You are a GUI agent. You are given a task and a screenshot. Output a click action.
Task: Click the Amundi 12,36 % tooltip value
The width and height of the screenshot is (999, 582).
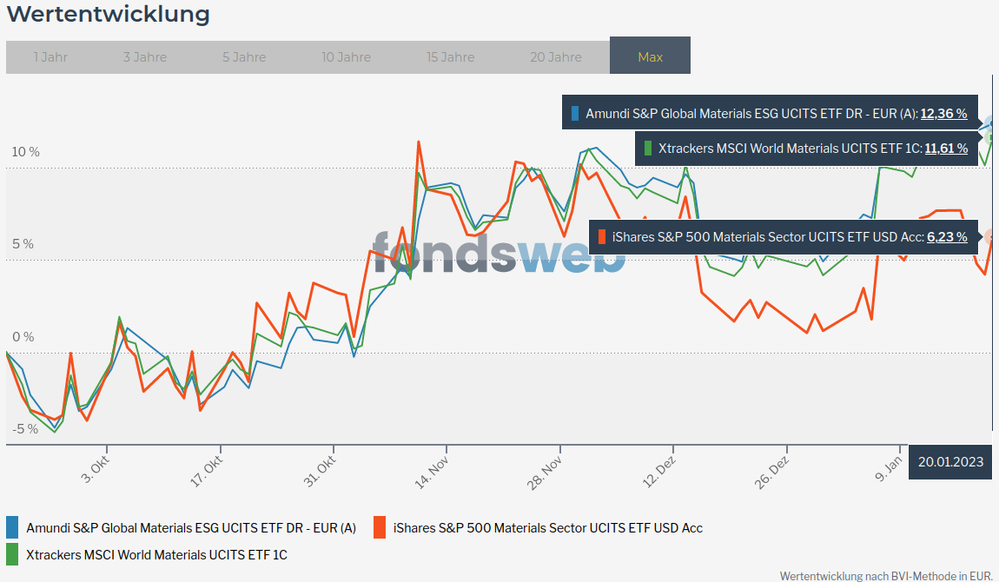pos(943,114)
